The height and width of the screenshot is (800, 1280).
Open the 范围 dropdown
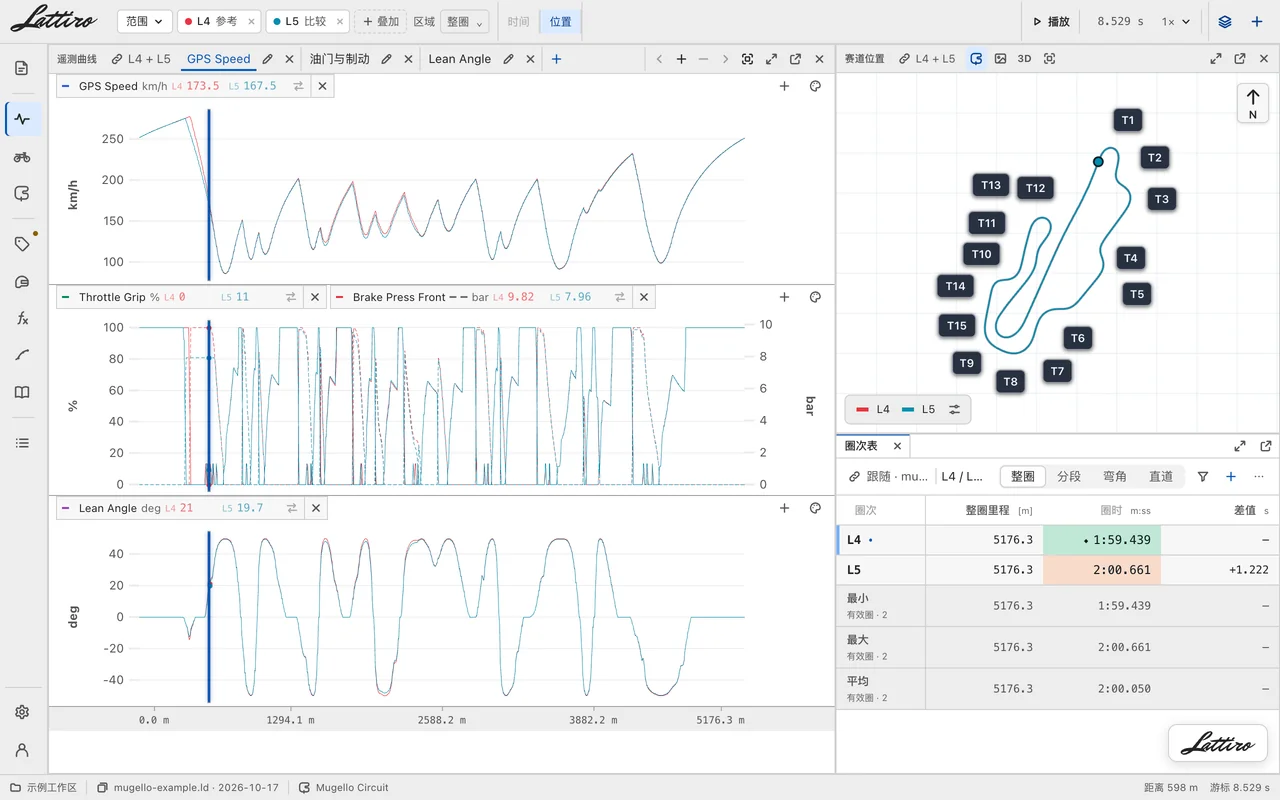pos(144,21)
